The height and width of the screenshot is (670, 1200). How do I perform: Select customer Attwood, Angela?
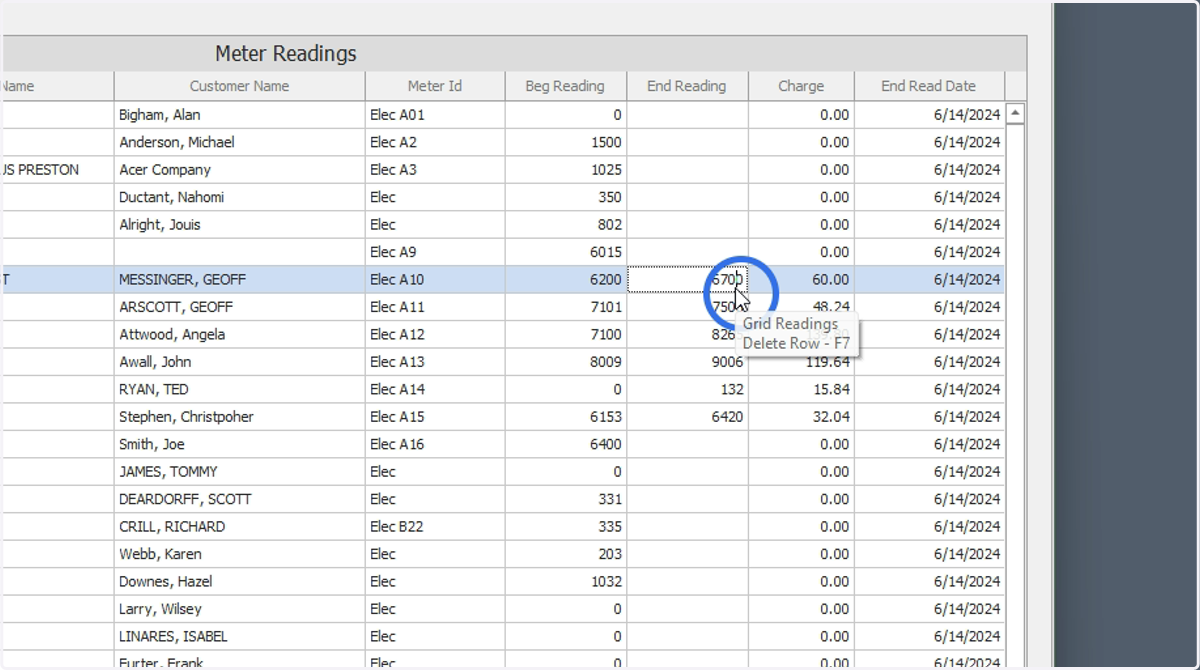coord(172,335)
